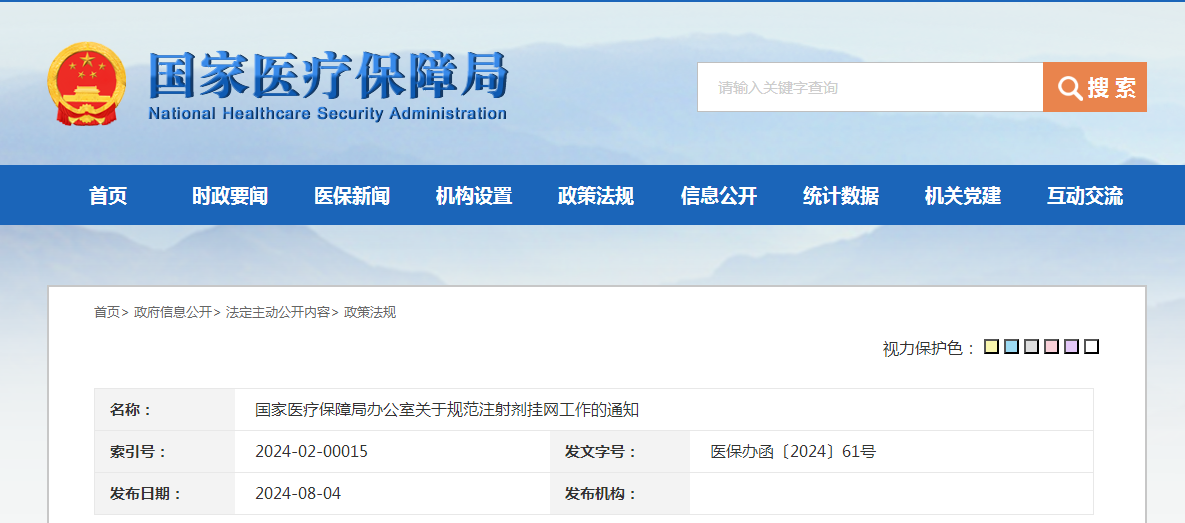1185x523 pixels.
Task: Click the National Healthcare Security Administration subtitle
Action: tap(328, 114)
